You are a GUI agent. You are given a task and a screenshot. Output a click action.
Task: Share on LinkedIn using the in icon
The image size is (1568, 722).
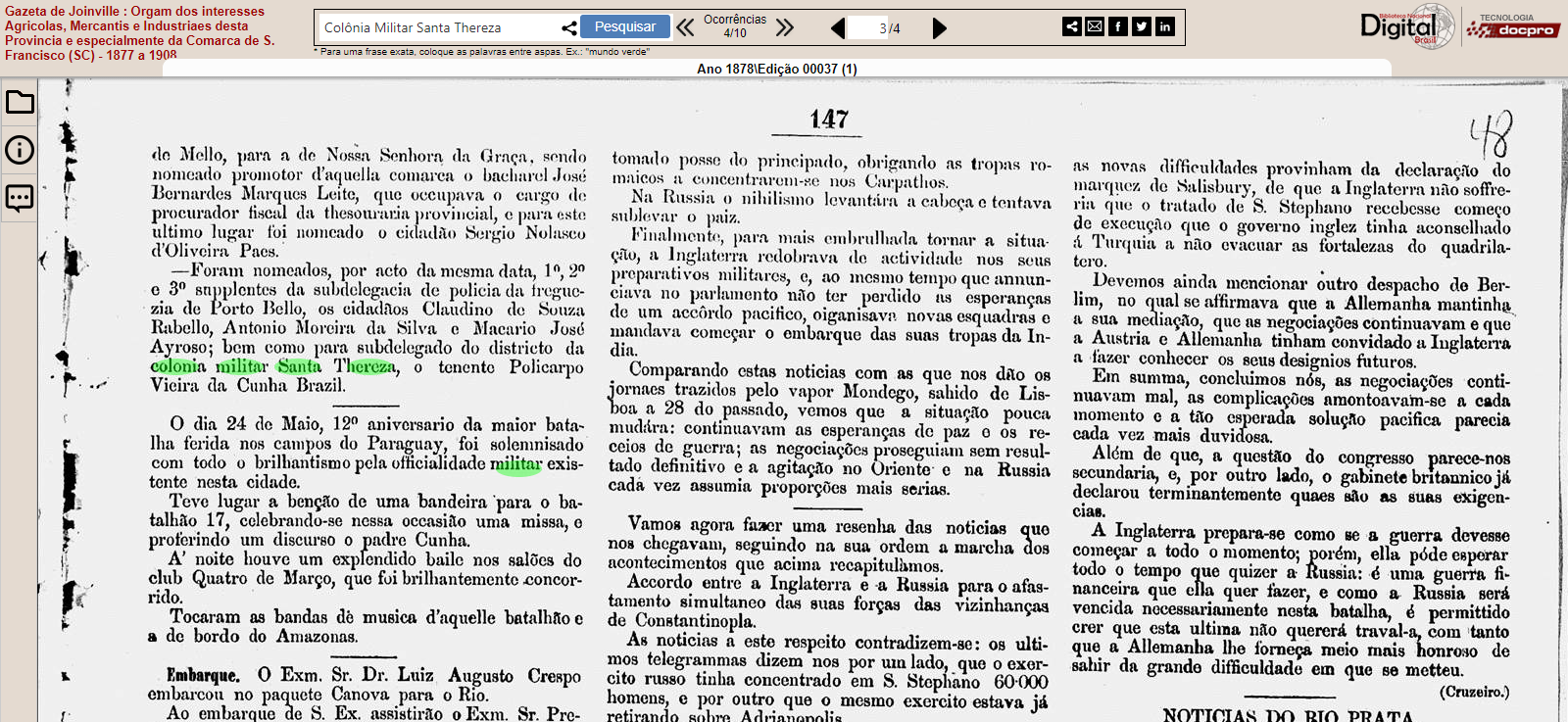pos(1165,26)
